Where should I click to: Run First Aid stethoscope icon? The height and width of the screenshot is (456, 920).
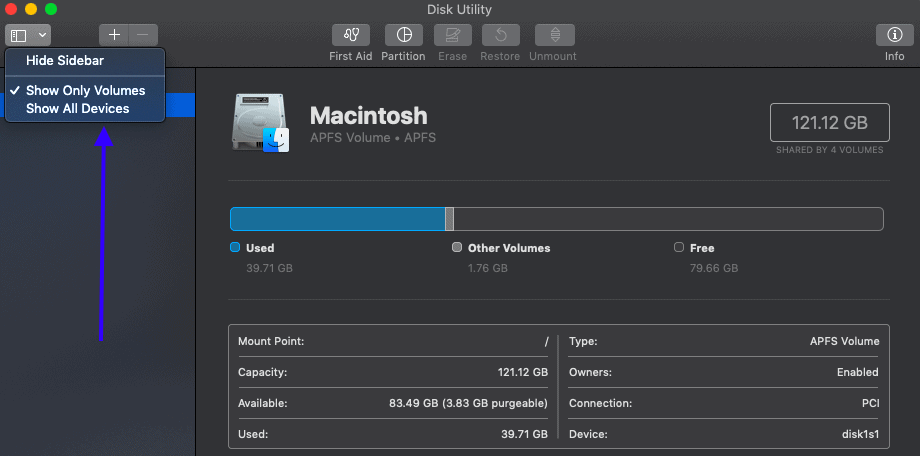(351, 35)
